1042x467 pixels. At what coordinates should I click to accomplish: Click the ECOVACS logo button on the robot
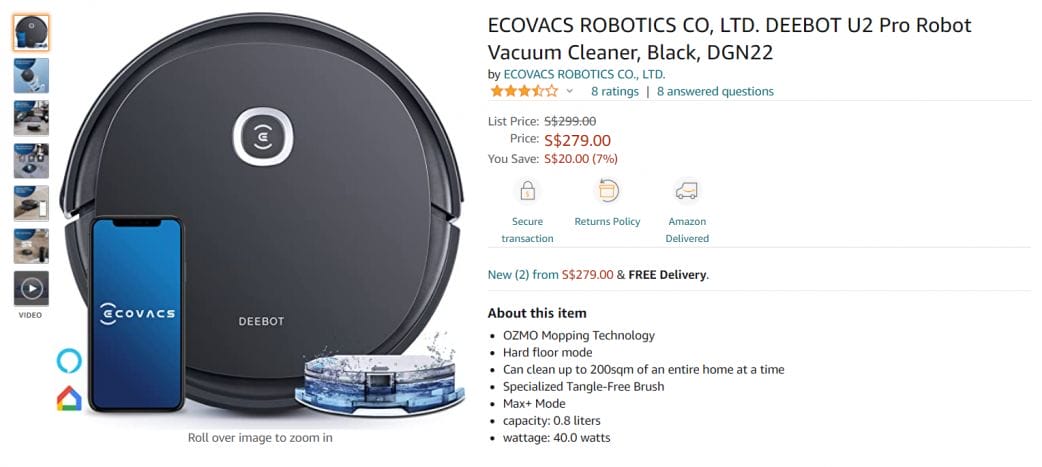[263, 136]
